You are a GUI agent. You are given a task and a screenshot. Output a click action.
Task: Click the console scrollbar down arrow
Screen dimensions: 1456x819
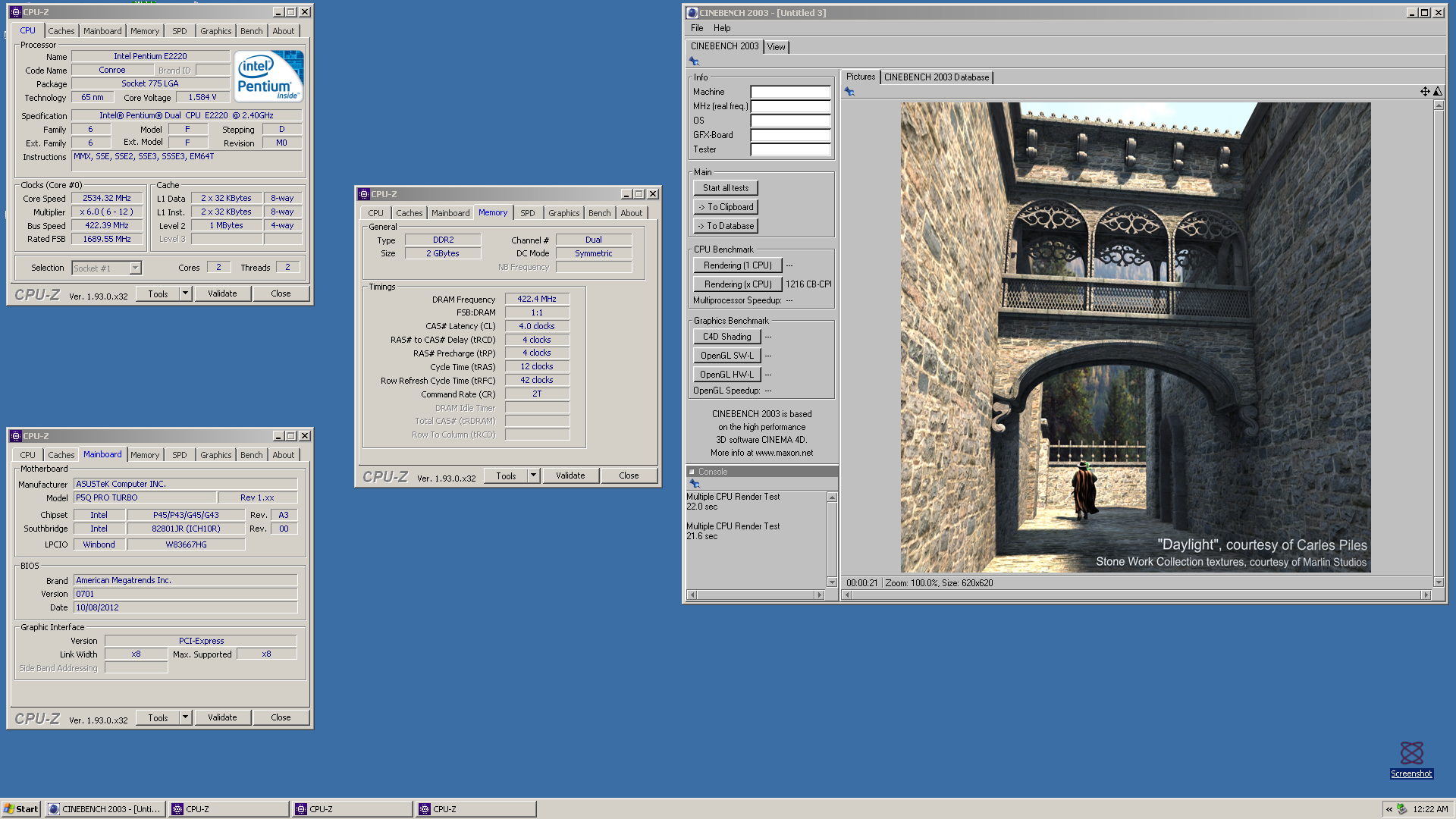pyautogui.click(x=832, y=582)
